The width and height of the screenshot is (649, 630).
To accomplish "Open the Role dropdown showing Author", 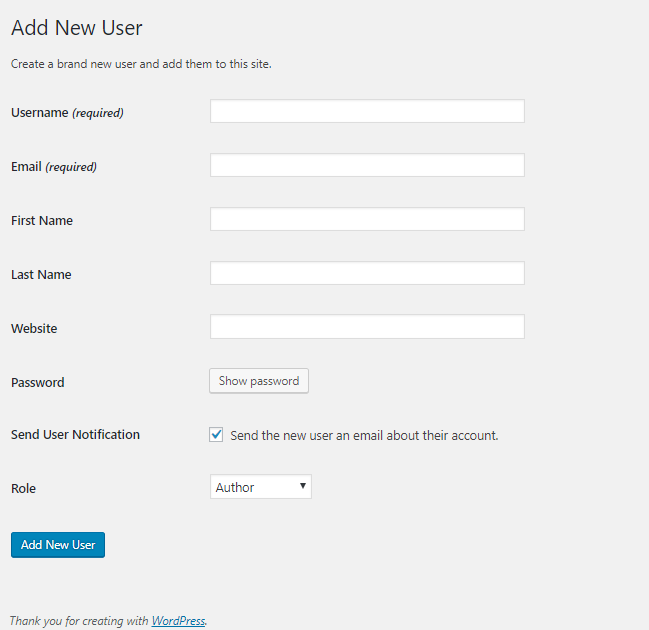I will (x=261, y=487).
